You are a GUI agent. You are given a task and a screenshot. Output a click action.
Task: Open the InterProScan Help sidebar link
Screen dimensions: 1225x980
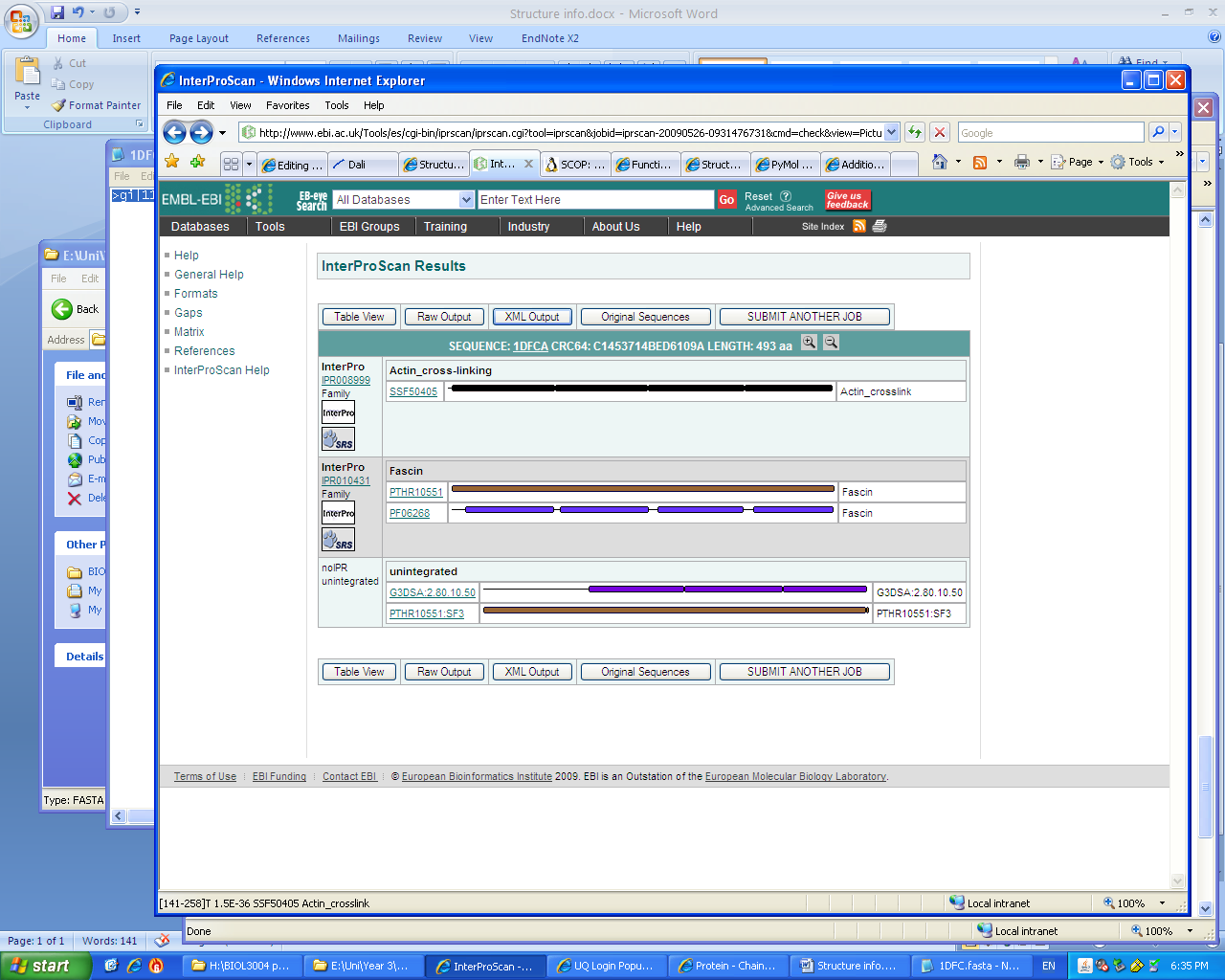[x=222, y=370]
